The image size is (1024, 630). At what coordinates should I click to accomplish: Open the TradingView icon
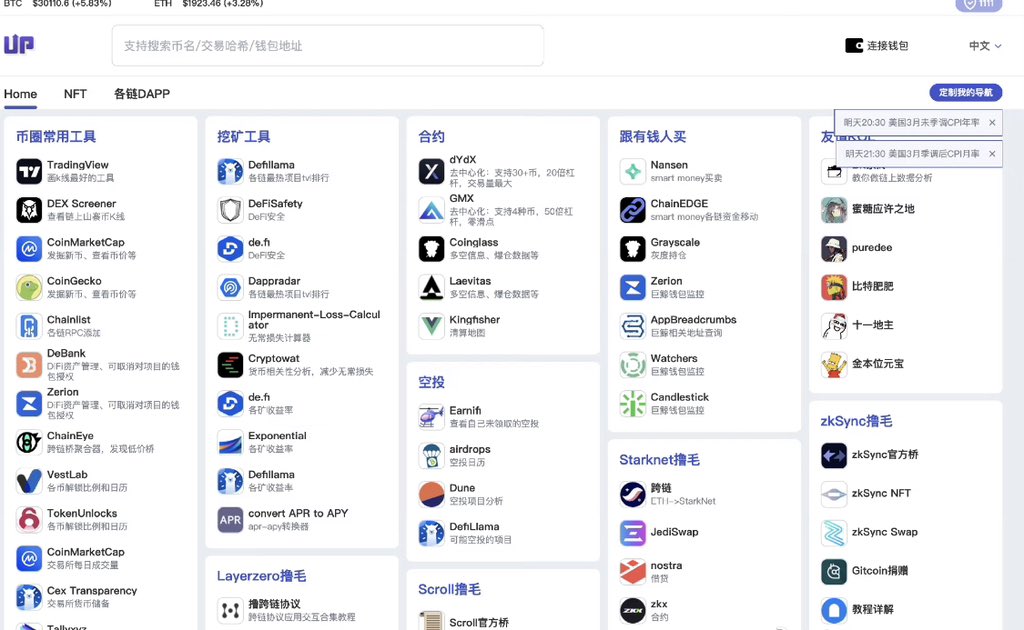coord(29,172)
